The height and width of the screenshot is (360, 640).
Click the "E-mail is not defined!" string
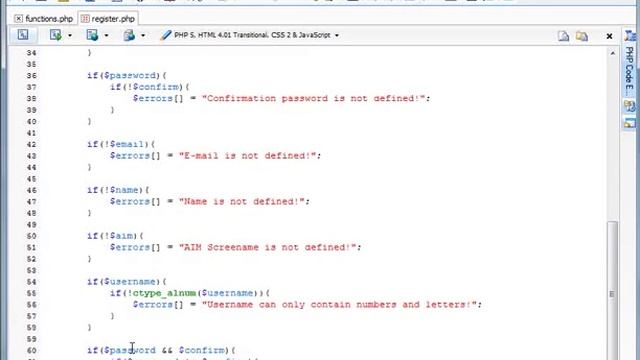coord(248,156)
